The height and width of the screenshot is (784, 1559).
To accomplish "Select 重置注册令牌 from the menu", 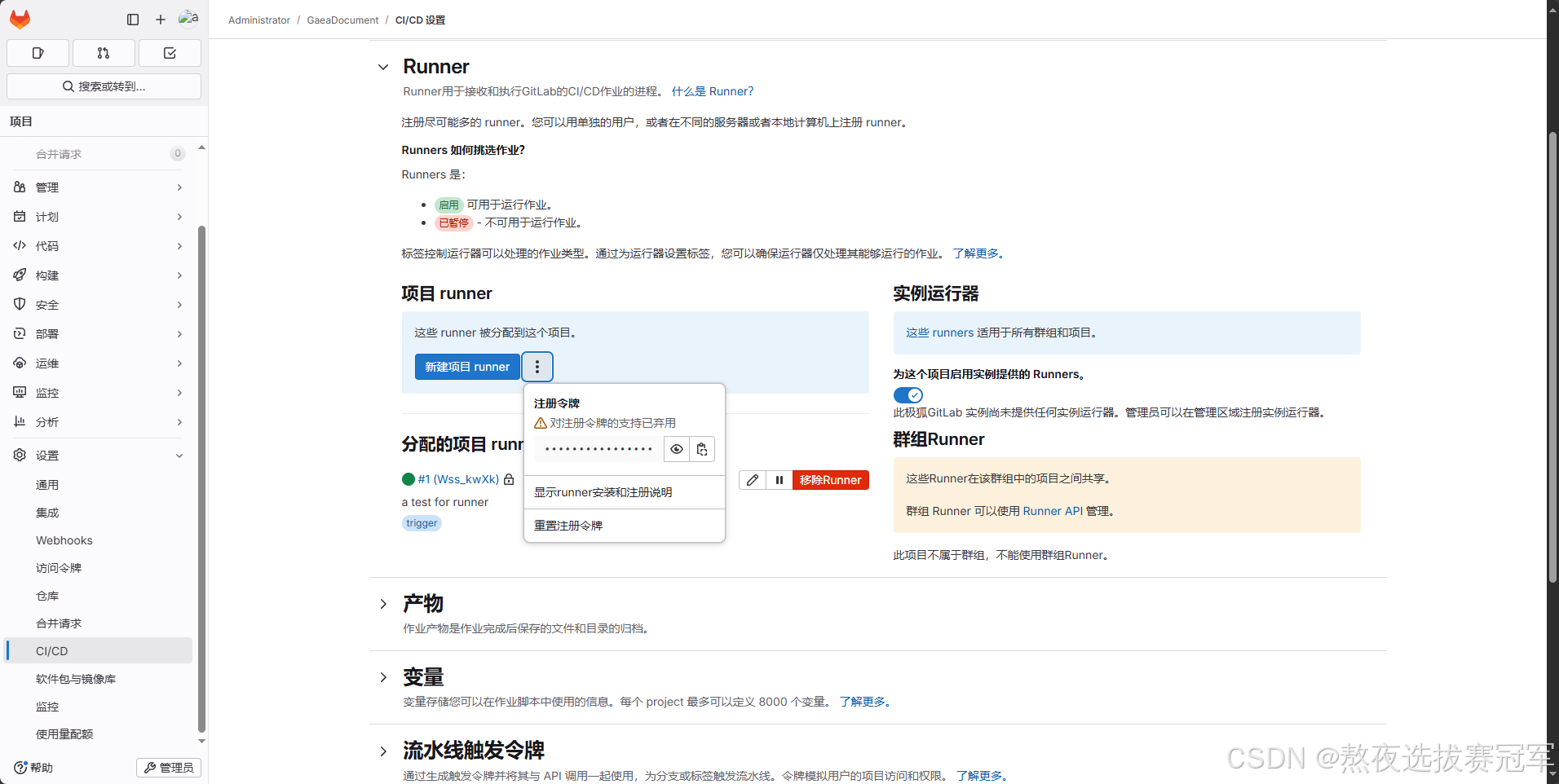I will pos(568,526).
